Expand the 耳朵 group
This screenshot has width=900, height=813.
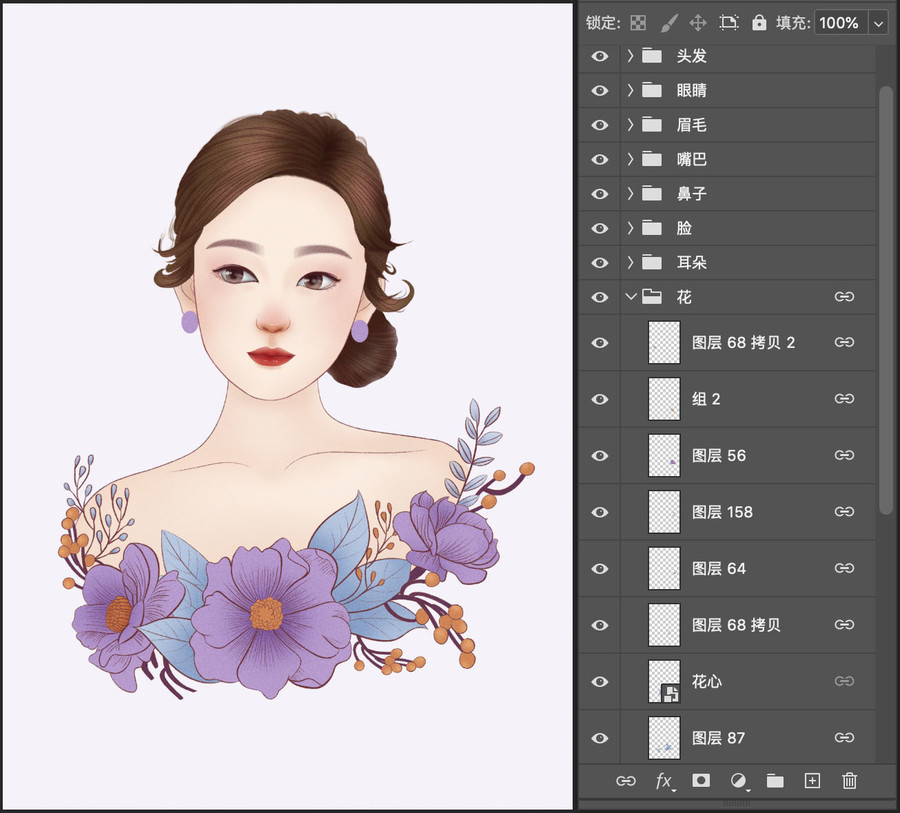[x=631, y=262]
